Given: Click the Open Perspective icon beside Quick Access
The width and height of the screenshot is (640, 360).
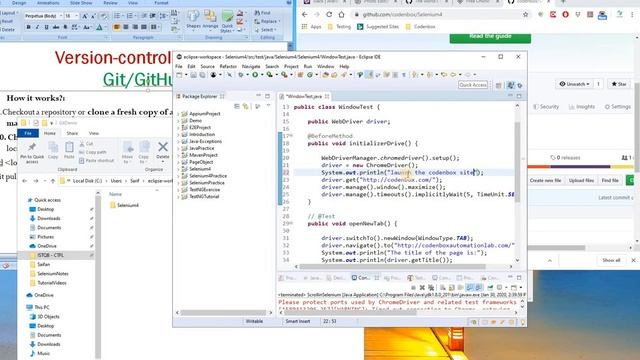Looking at the screenshot, I should point(498,85).
